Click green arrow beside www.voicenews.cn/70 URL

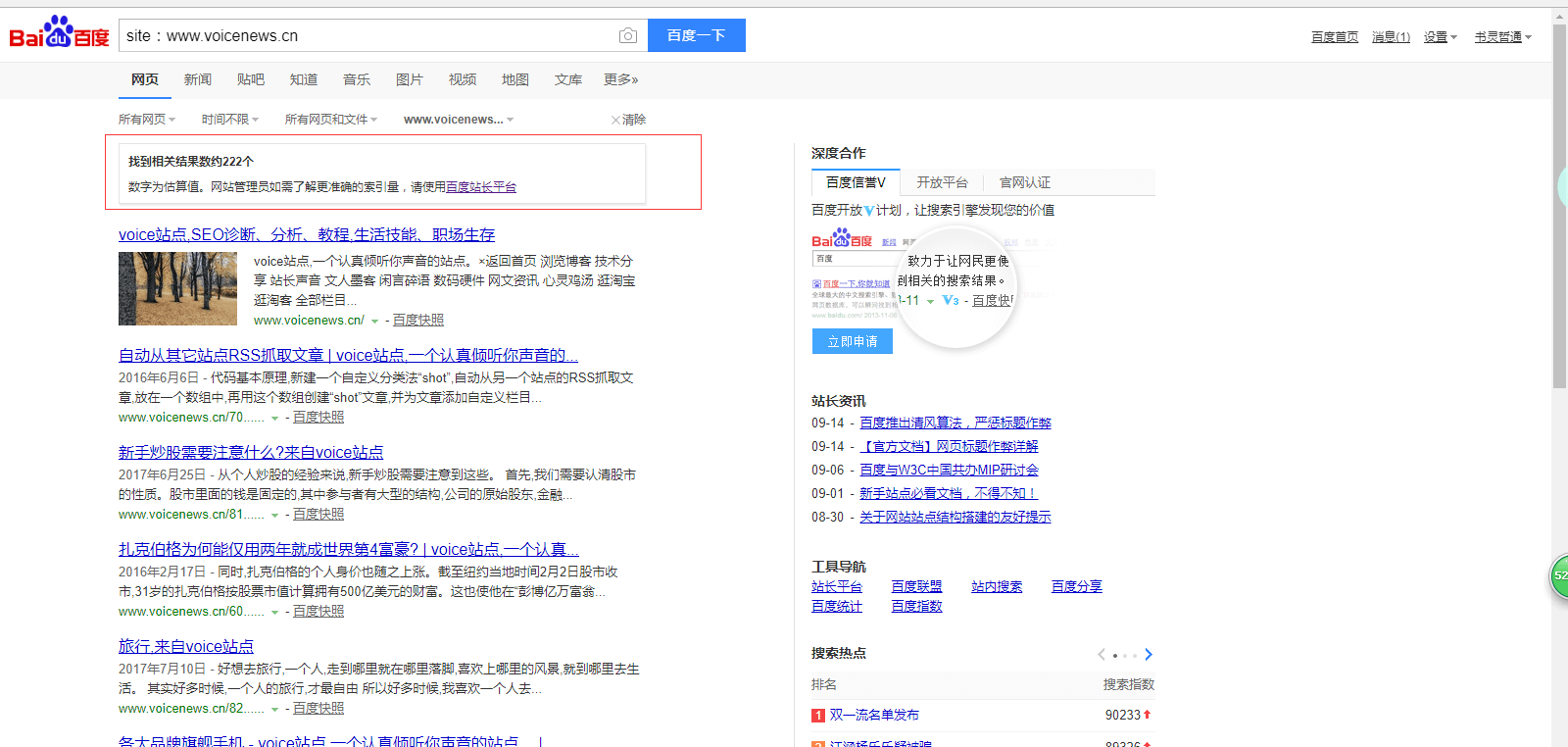274,419
